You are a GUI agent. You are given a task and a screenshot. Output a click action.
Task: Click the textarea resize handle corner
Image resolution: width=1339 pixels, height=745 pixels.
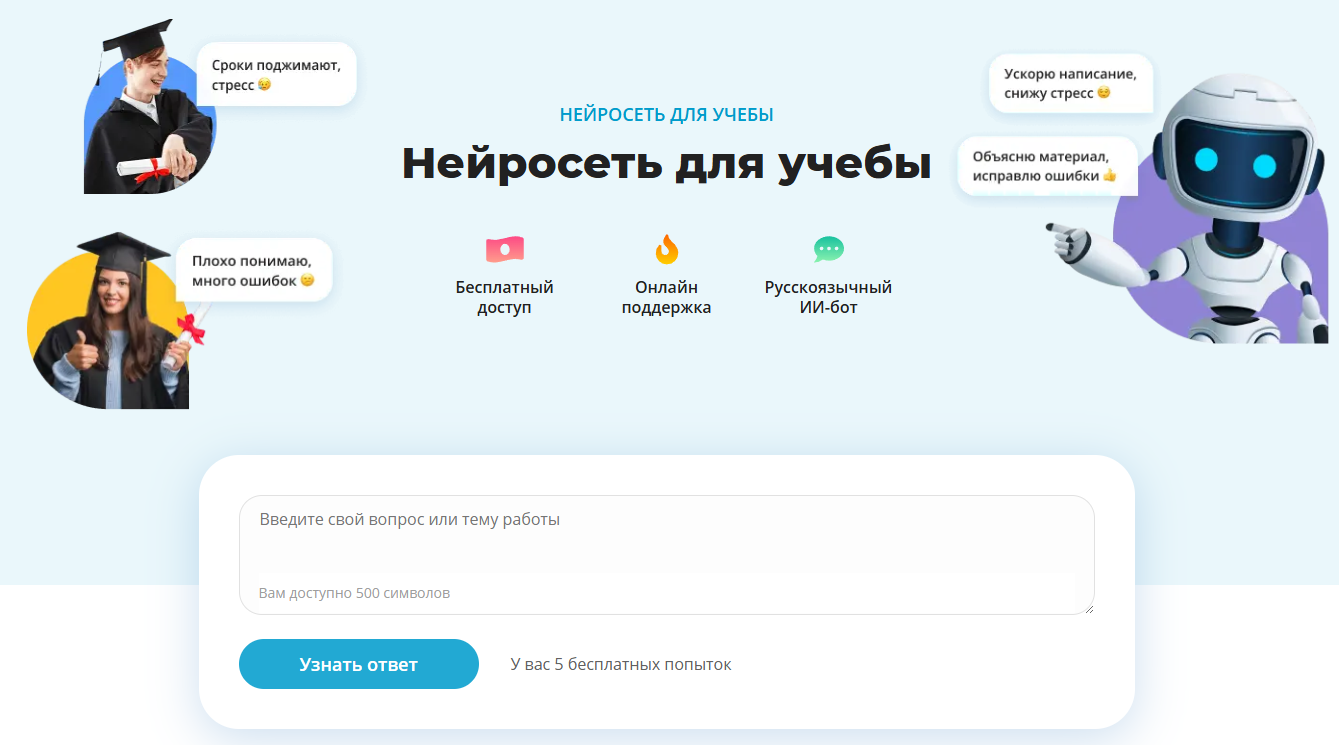1088,608
